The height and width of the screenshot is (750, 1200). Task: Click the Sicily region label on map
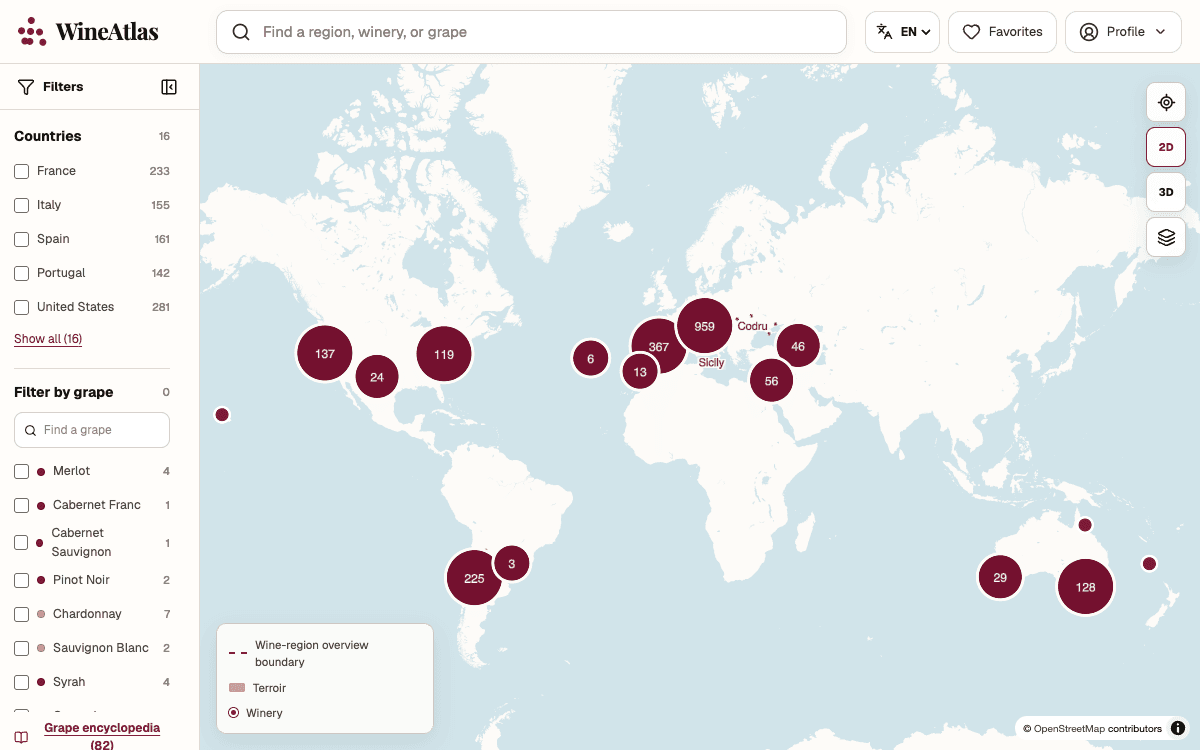click(x=711, y=363)
